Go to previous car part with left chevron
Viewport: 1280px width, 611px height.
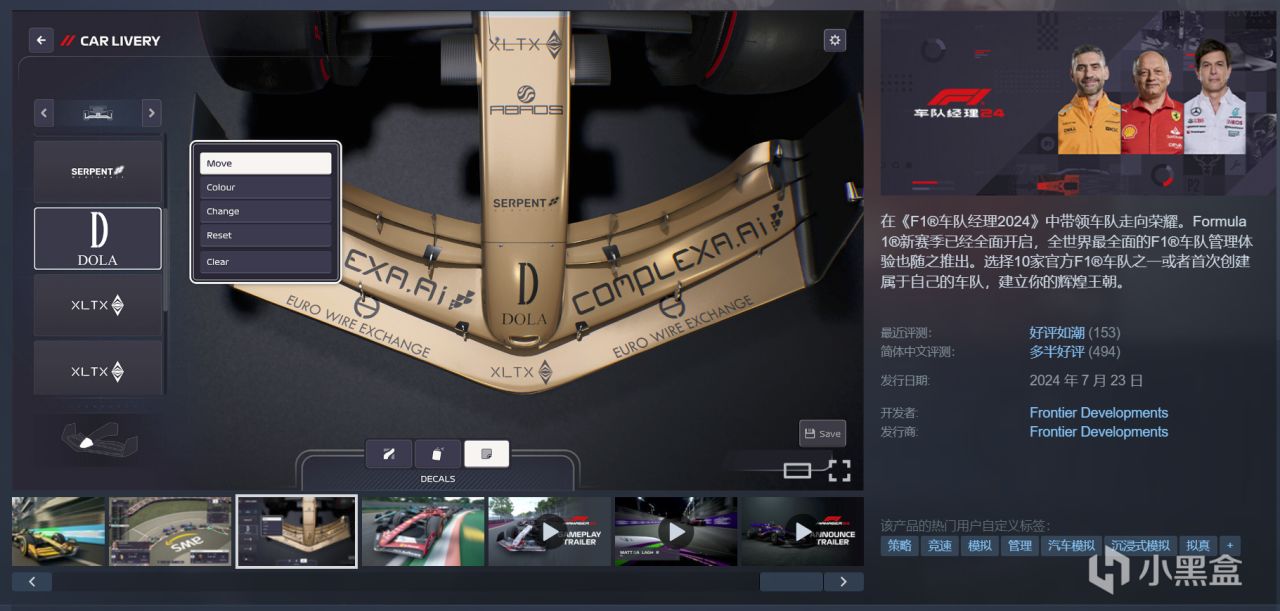coord(44,113)
